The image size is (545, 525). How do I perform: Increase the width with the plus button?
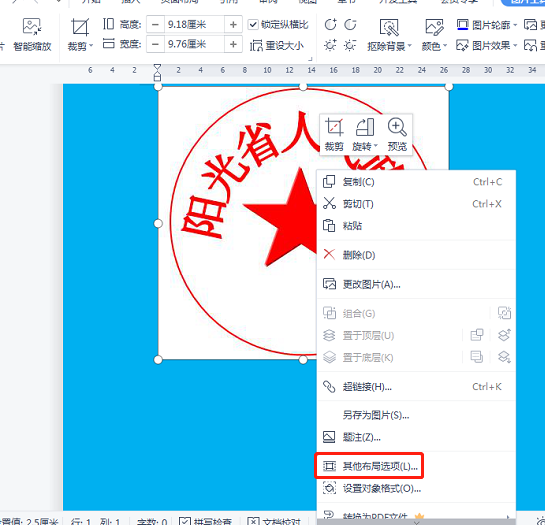click(x=233, y=44)
